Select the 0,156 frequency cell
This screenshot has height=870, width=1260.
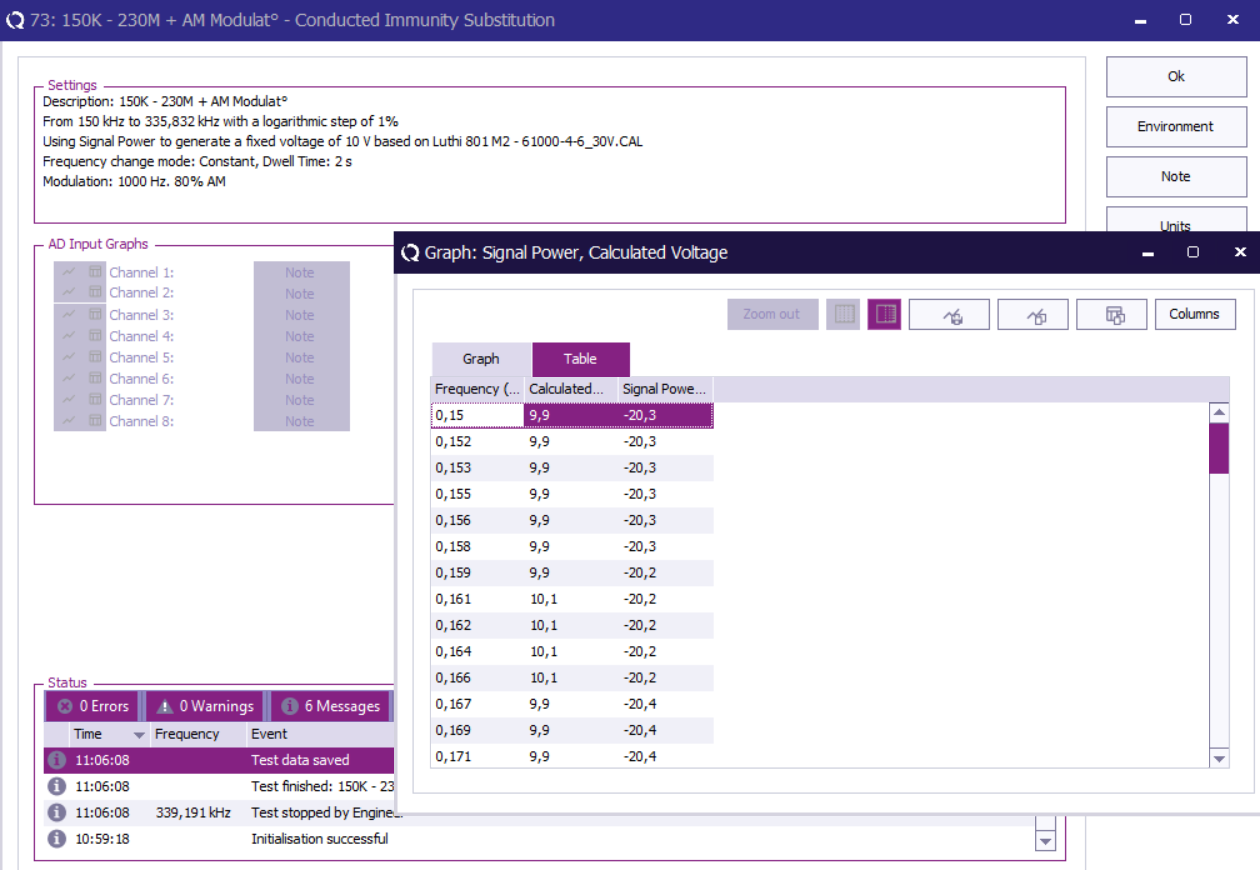(x=477, y=520)
